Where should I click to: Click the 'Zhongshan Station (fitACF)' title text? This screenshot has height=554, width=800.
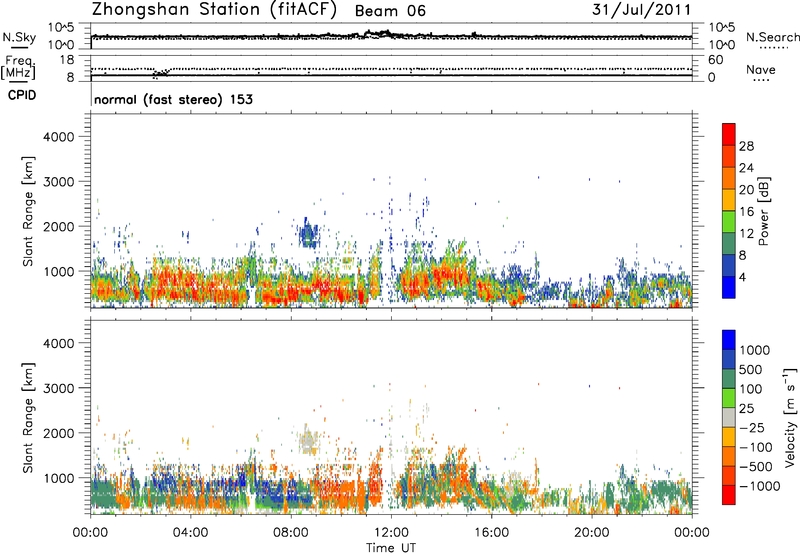[x=214, y=9]
